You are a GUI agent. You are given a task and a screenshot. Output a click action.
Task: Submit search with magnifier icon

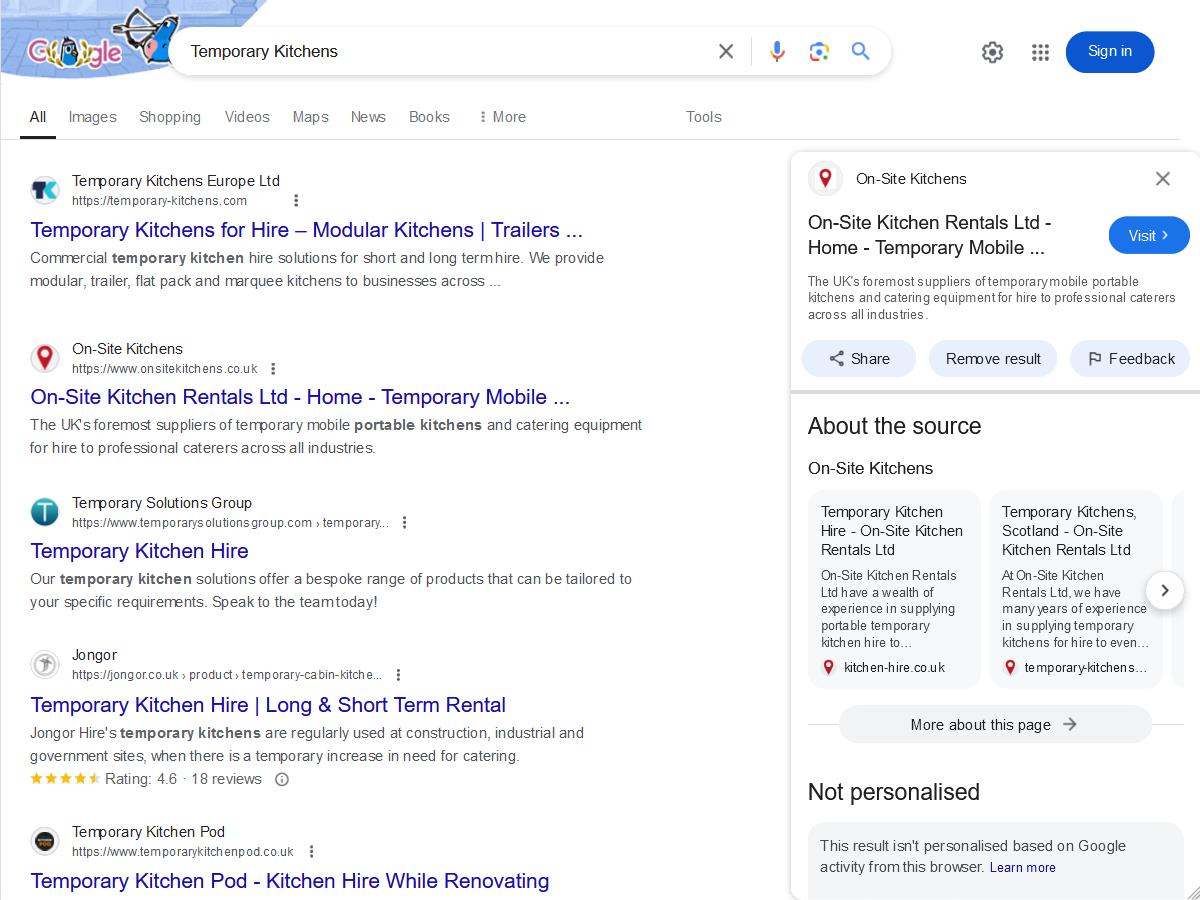(861, 51)
